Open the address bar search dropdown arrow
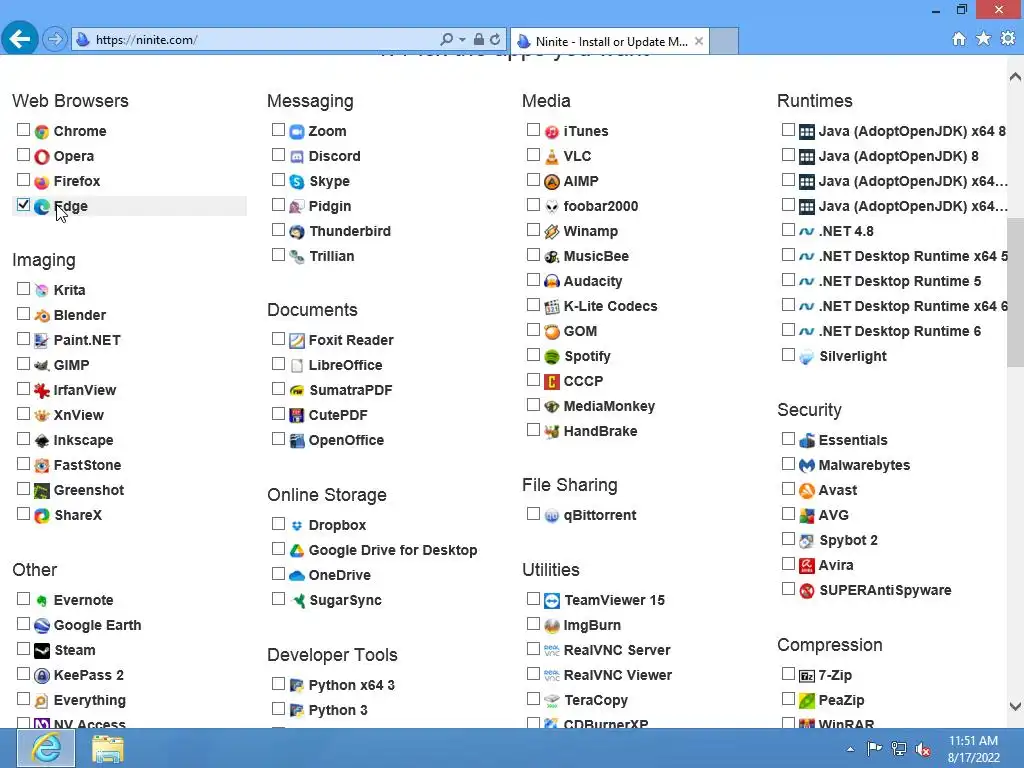The image size is (1024, 768). pos(462,40)
